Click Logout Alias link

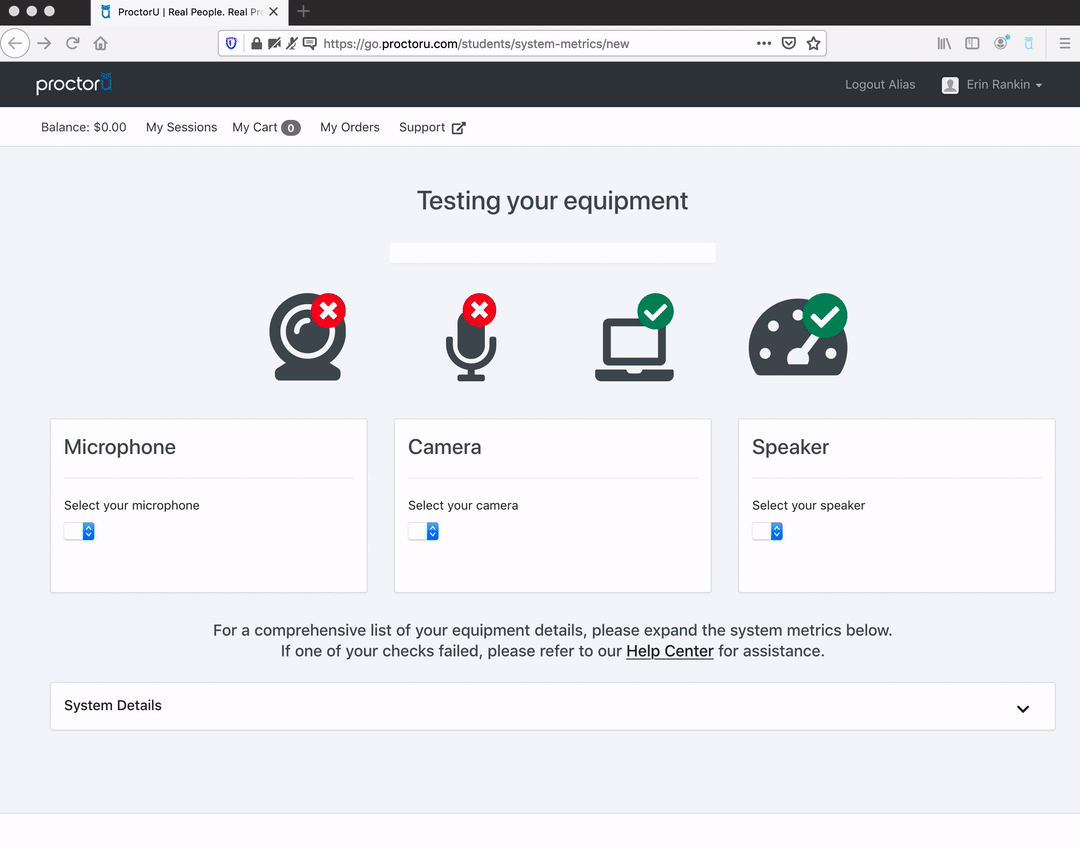pyautogui.click(x=880, y=85)
